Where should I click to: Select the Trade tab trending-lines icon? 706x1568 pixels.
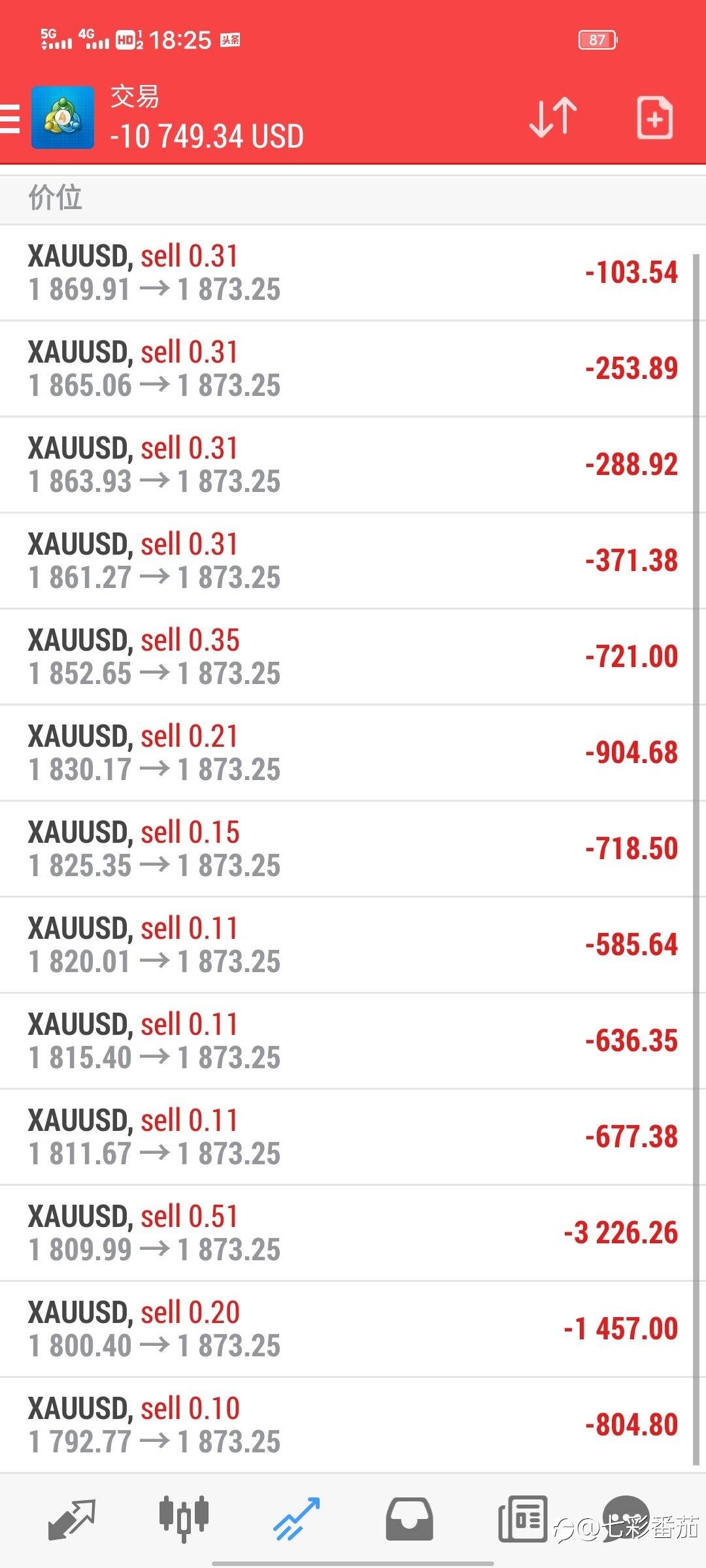[x=296, y=1518]
